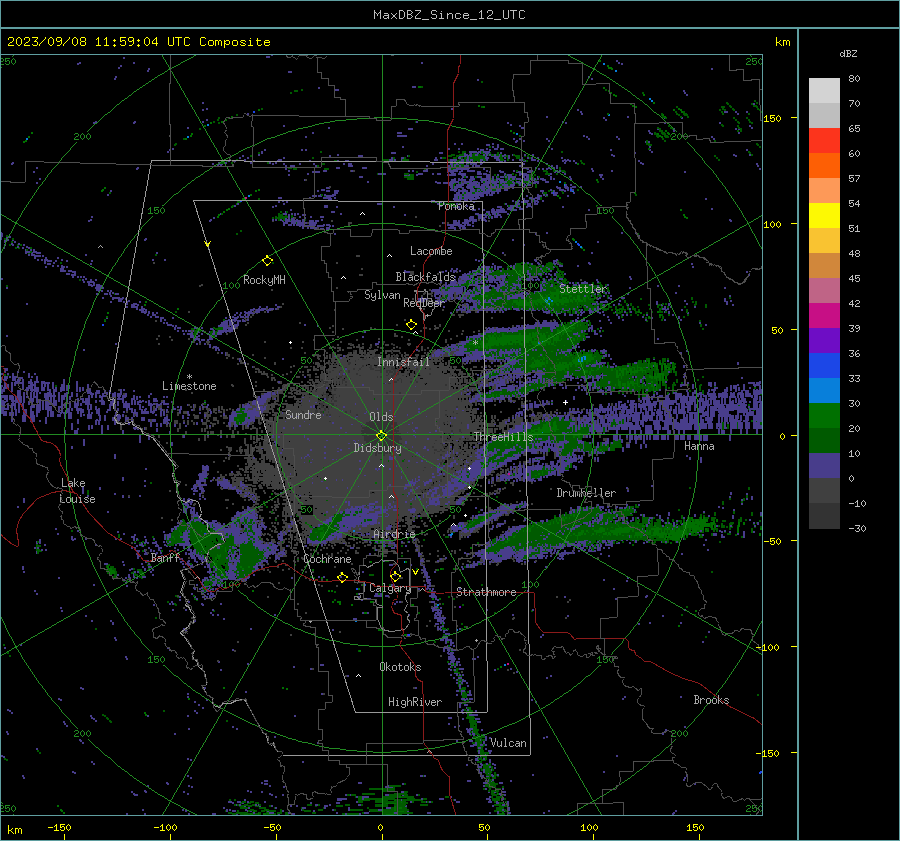This screenshot has width=900, height=841.
Task: Click the dBZ legend heading
Action: tap(848, 53)
